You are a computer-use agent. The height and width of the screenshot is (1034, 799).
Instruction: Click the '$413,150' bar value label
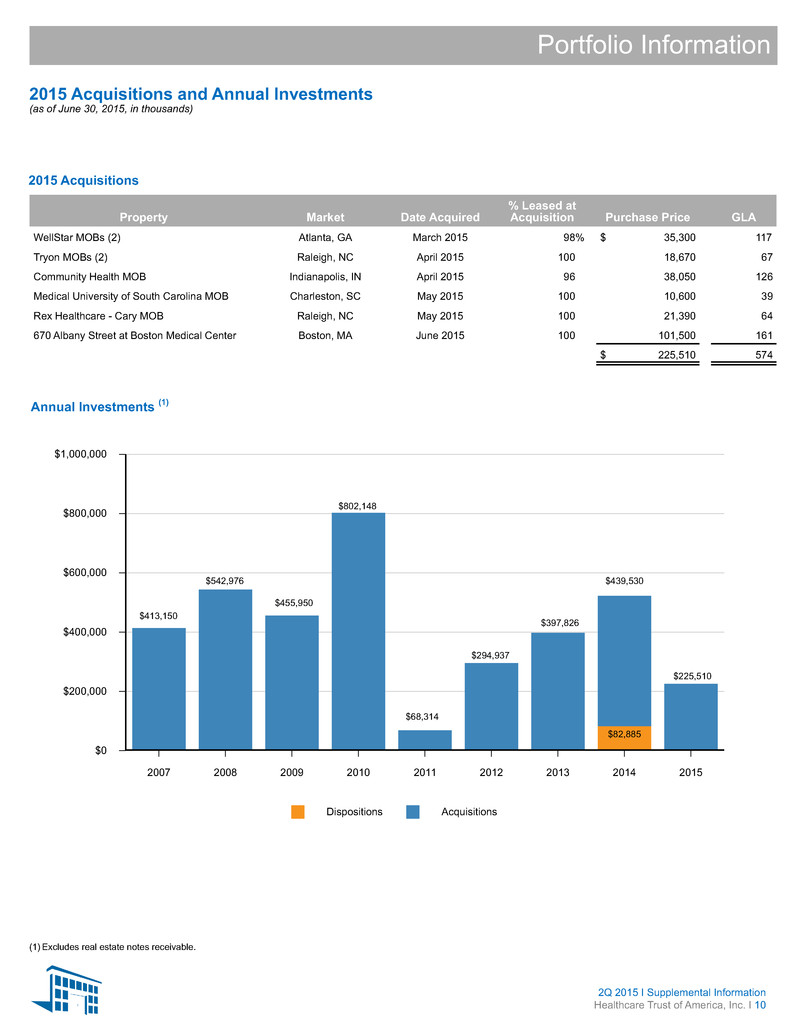point(158,616)
